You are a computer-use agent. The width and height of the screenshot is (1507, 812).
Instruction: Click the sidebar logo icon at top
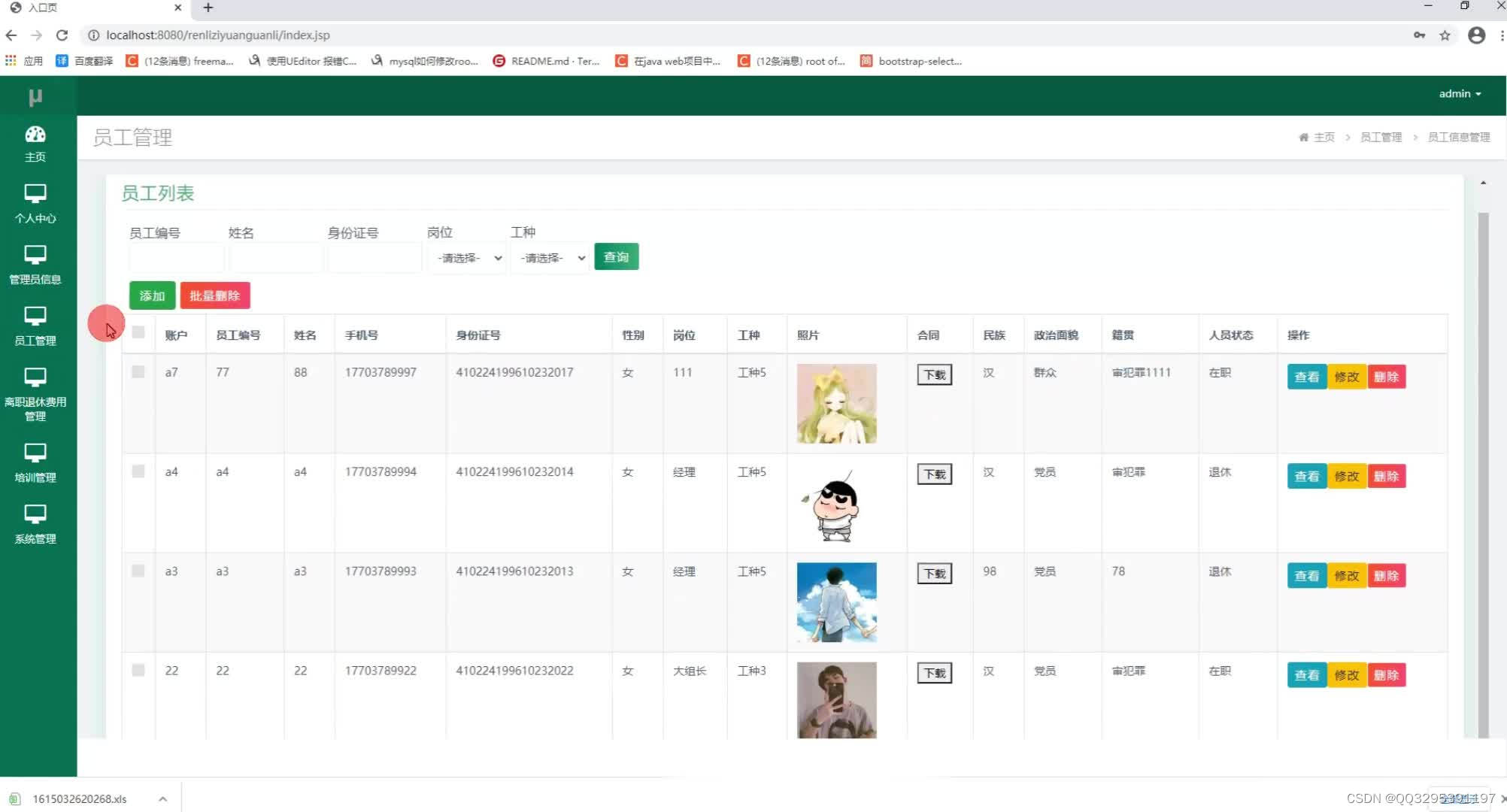[x=35, y=96]
